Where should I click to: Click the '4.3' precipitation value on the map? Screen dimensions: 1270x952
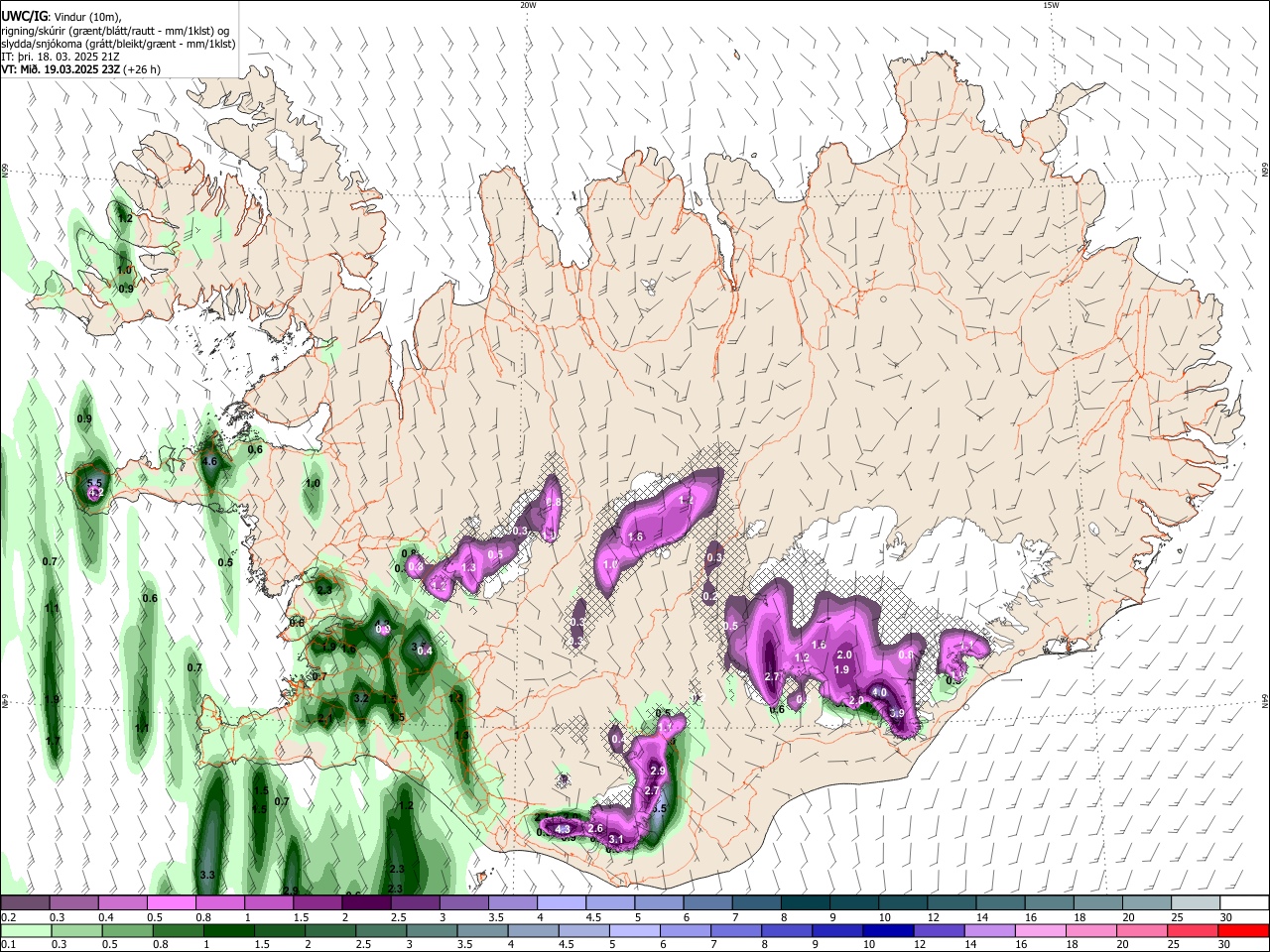[563, 829]
